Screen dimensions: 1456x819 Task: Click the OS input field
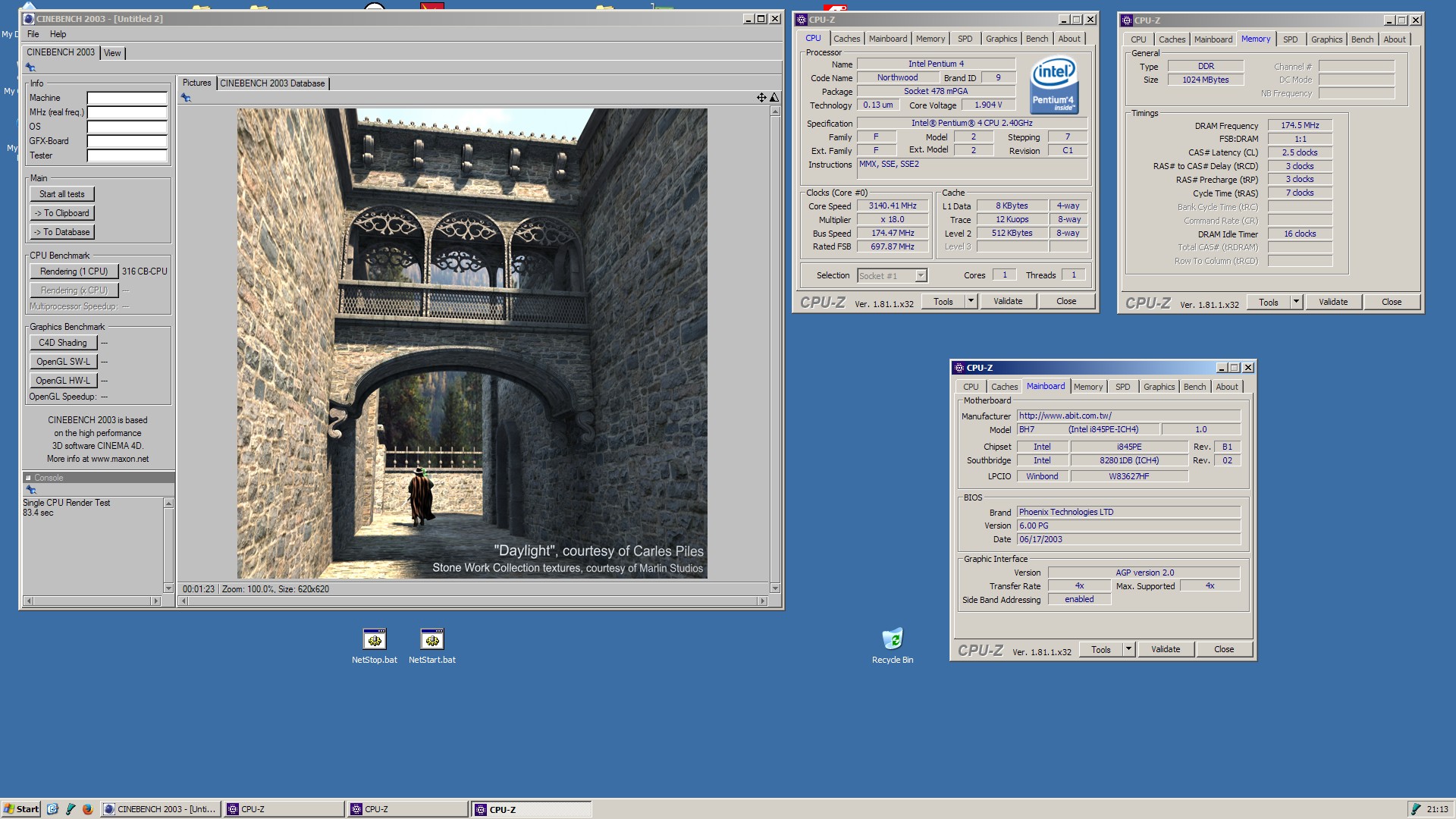127,127
